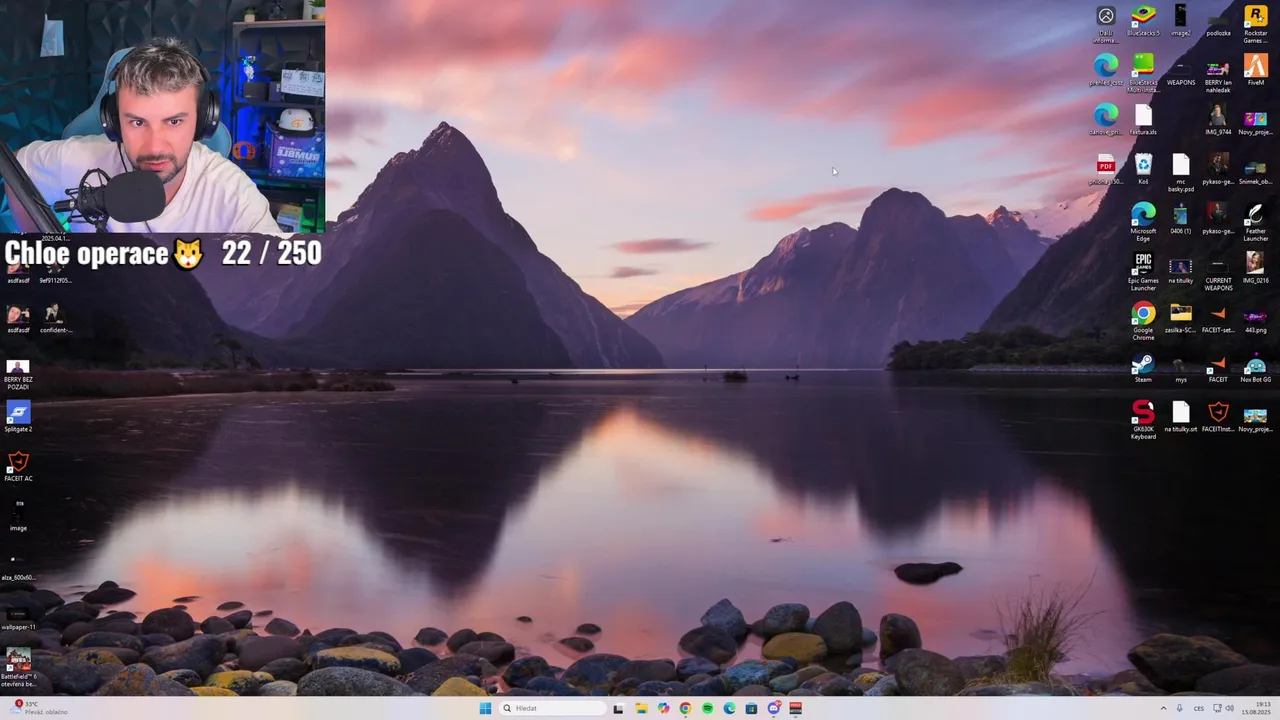This screenshot has width=1280, height=720.
Task: Open the clock and date flyout
Action: click(1256, 708)
